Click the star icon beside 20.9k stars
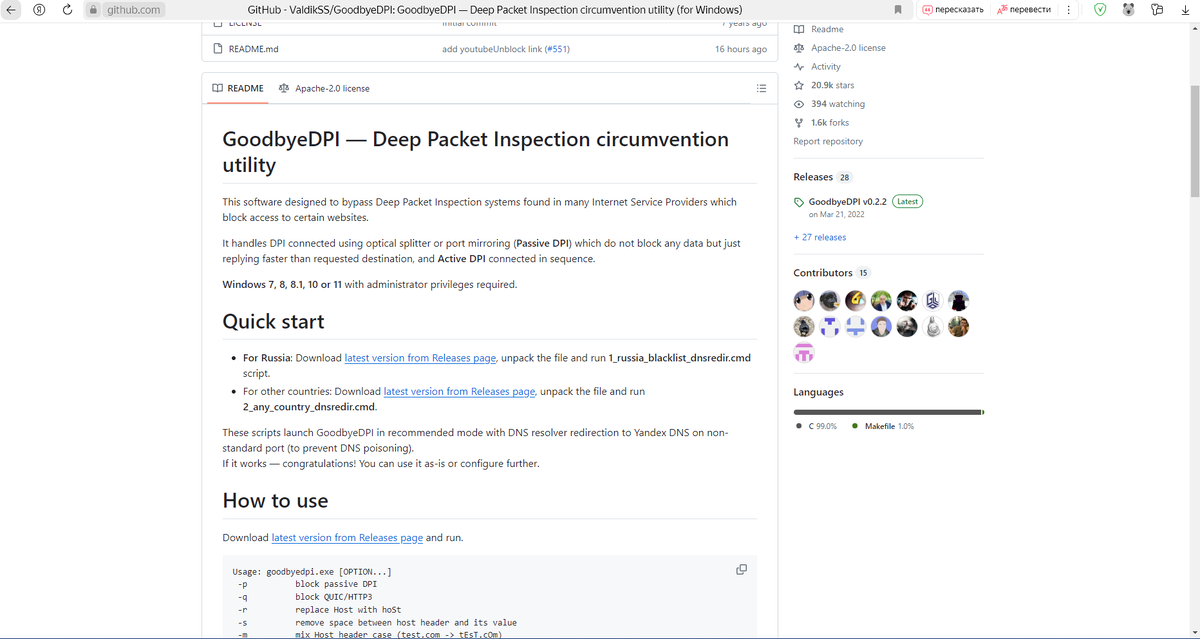The image size is (1200, 639). pyautogui.click(x=799, y=85)
